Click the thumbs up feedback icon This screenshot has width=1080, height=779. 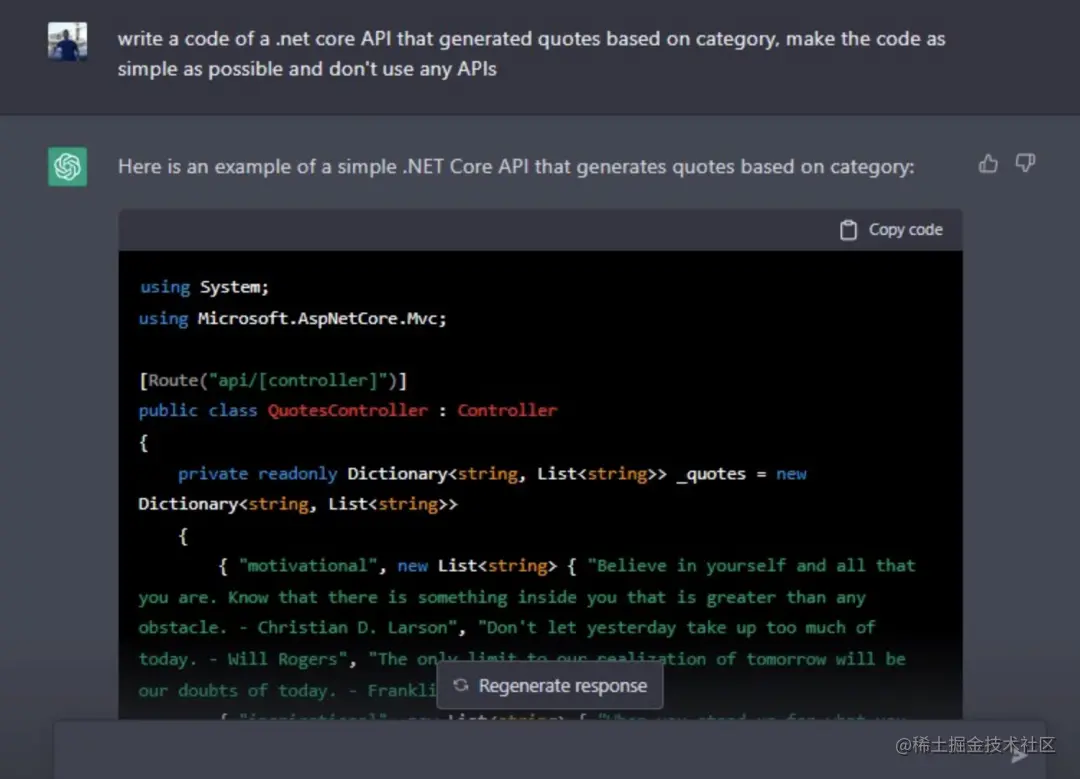(988, 164)
